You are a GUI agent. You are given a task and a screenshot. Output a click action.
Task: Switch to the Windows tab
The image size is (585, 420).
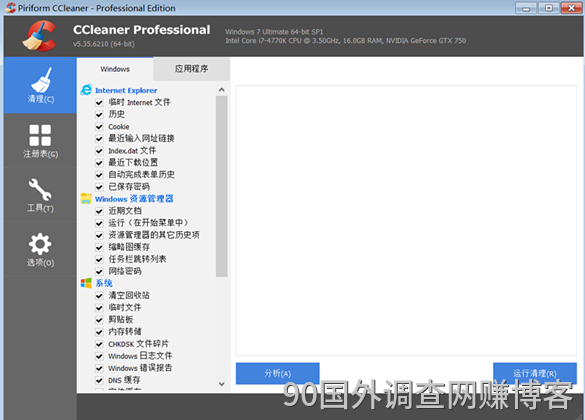tap(115, 69)
